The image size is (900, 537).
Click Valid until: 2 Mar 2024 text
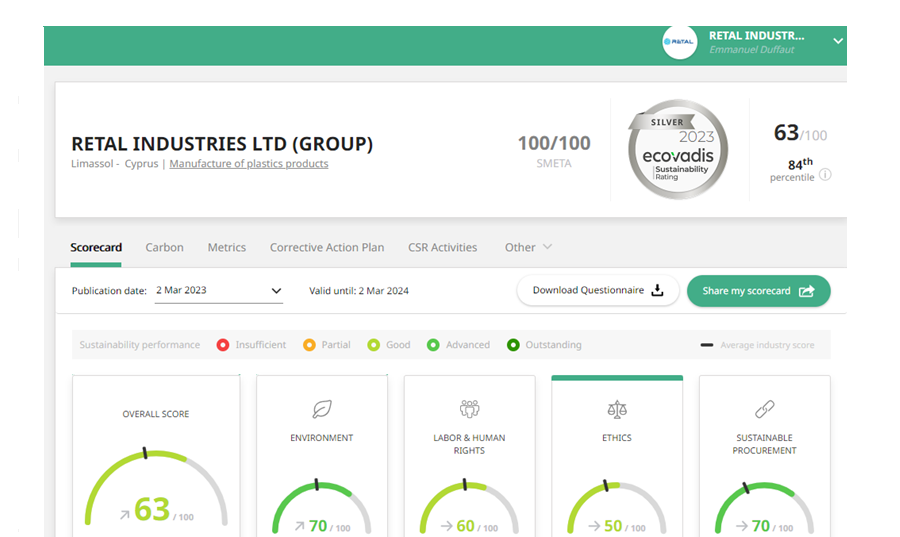359,291
